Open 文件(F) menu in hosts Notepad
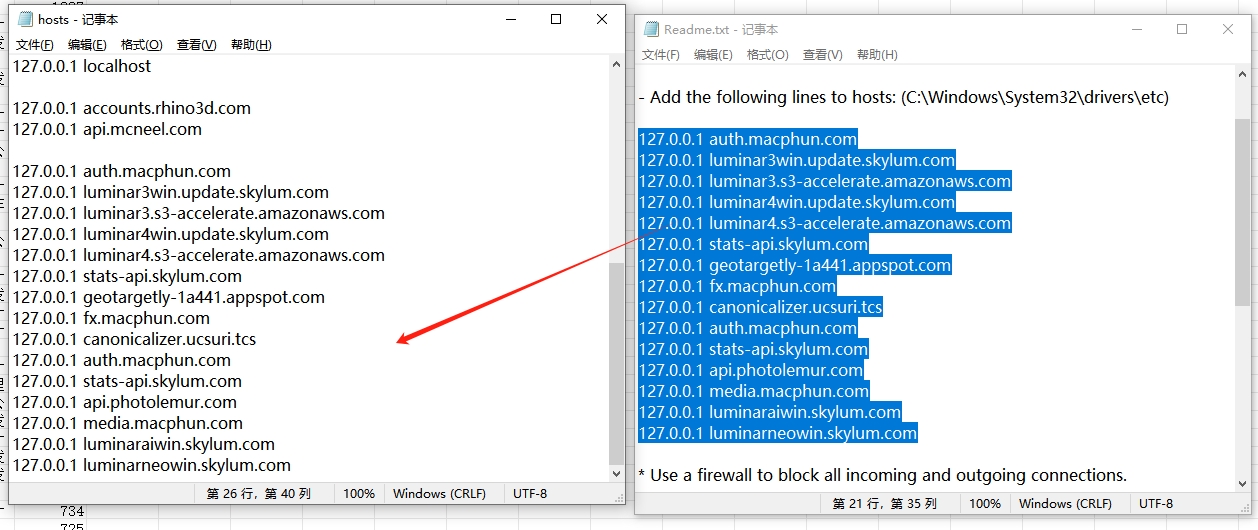Image resolution: width=1258 pixels, height=530 pixels. tap(35, 44)
